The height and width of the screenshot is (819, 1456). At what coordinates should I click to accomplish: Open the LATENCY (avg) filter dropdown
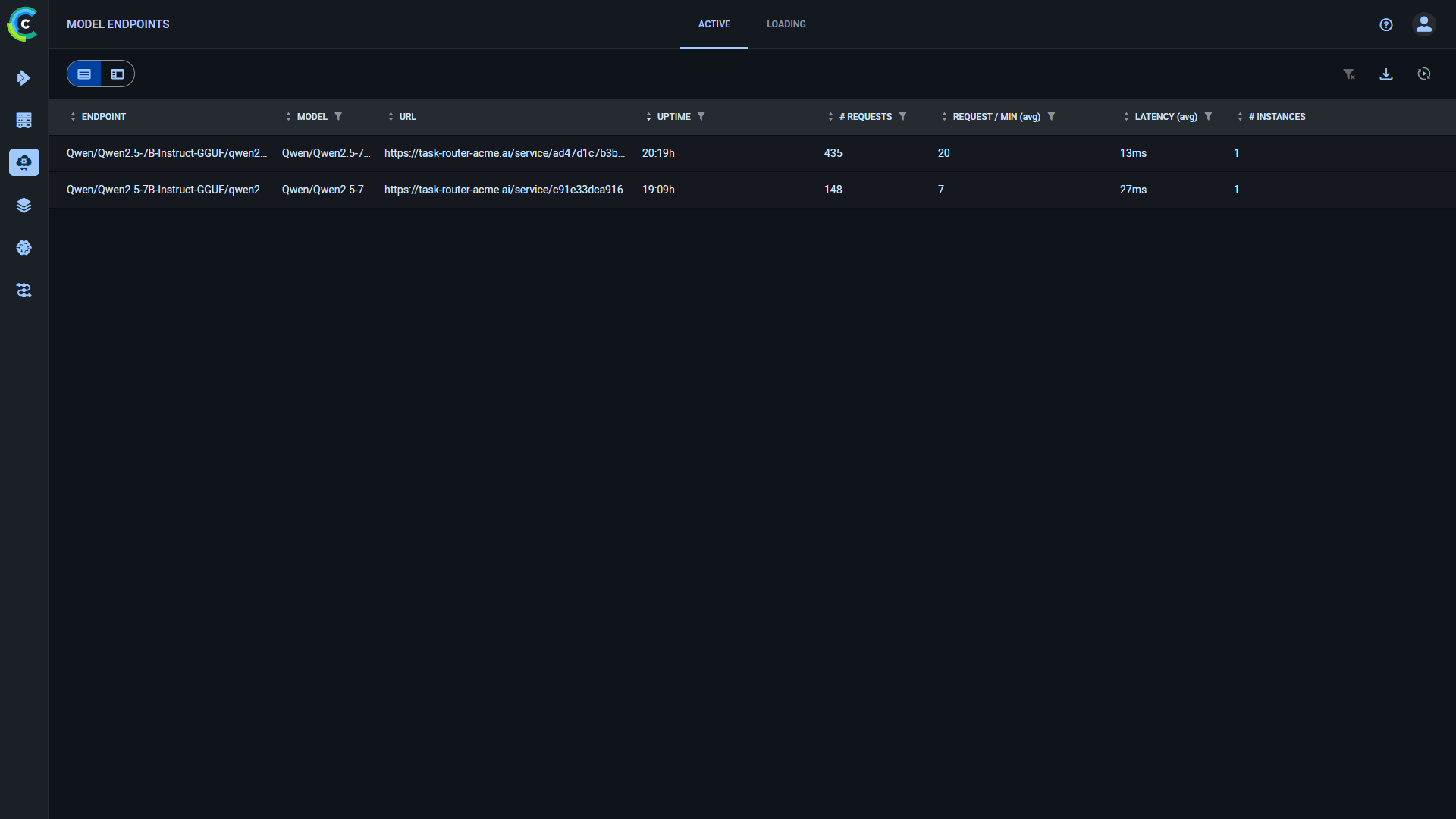click(x=1210, y=116)
